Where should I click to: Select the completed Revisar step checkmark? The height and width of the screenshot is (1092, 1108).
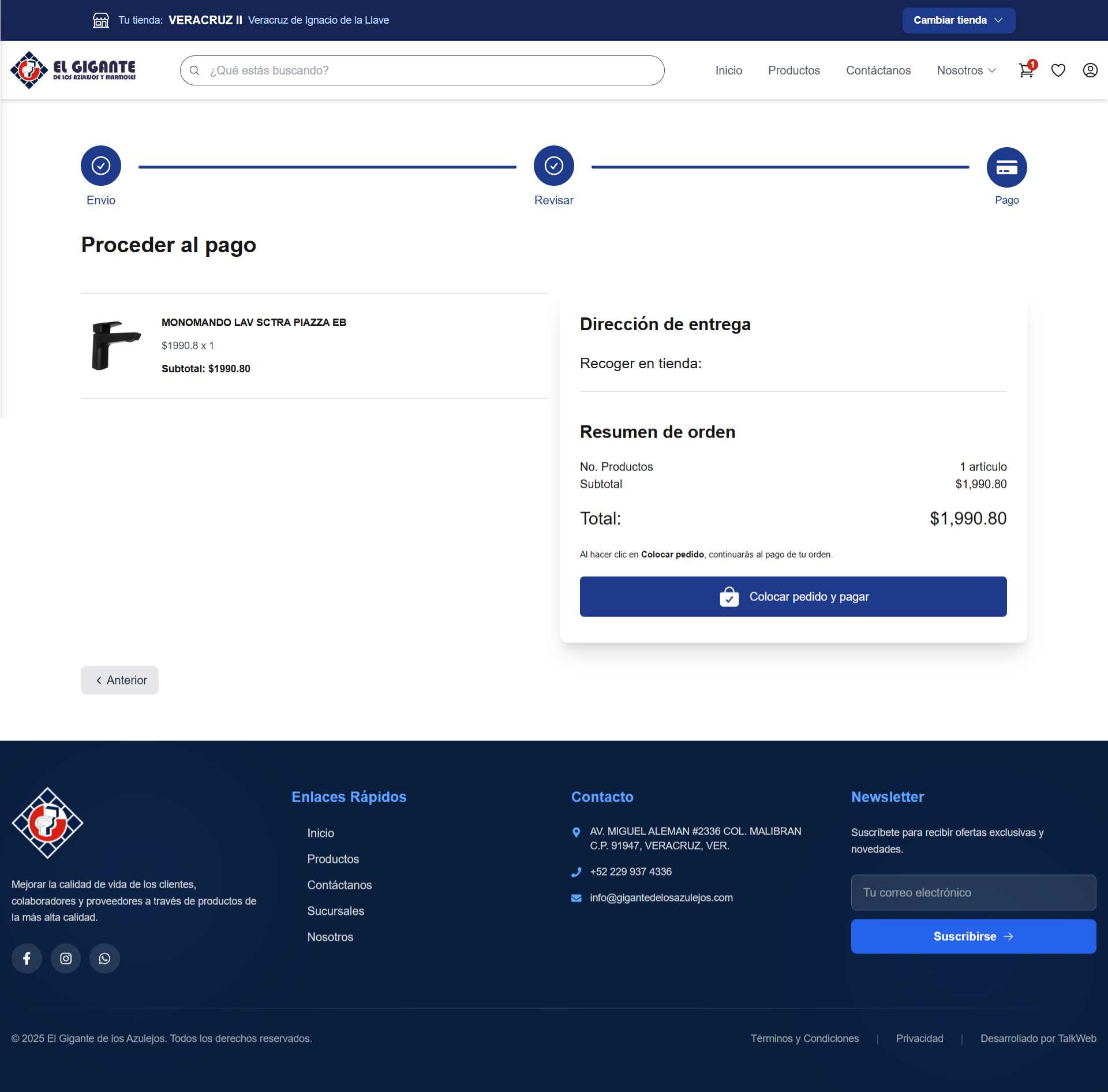[x=553, y=166]
